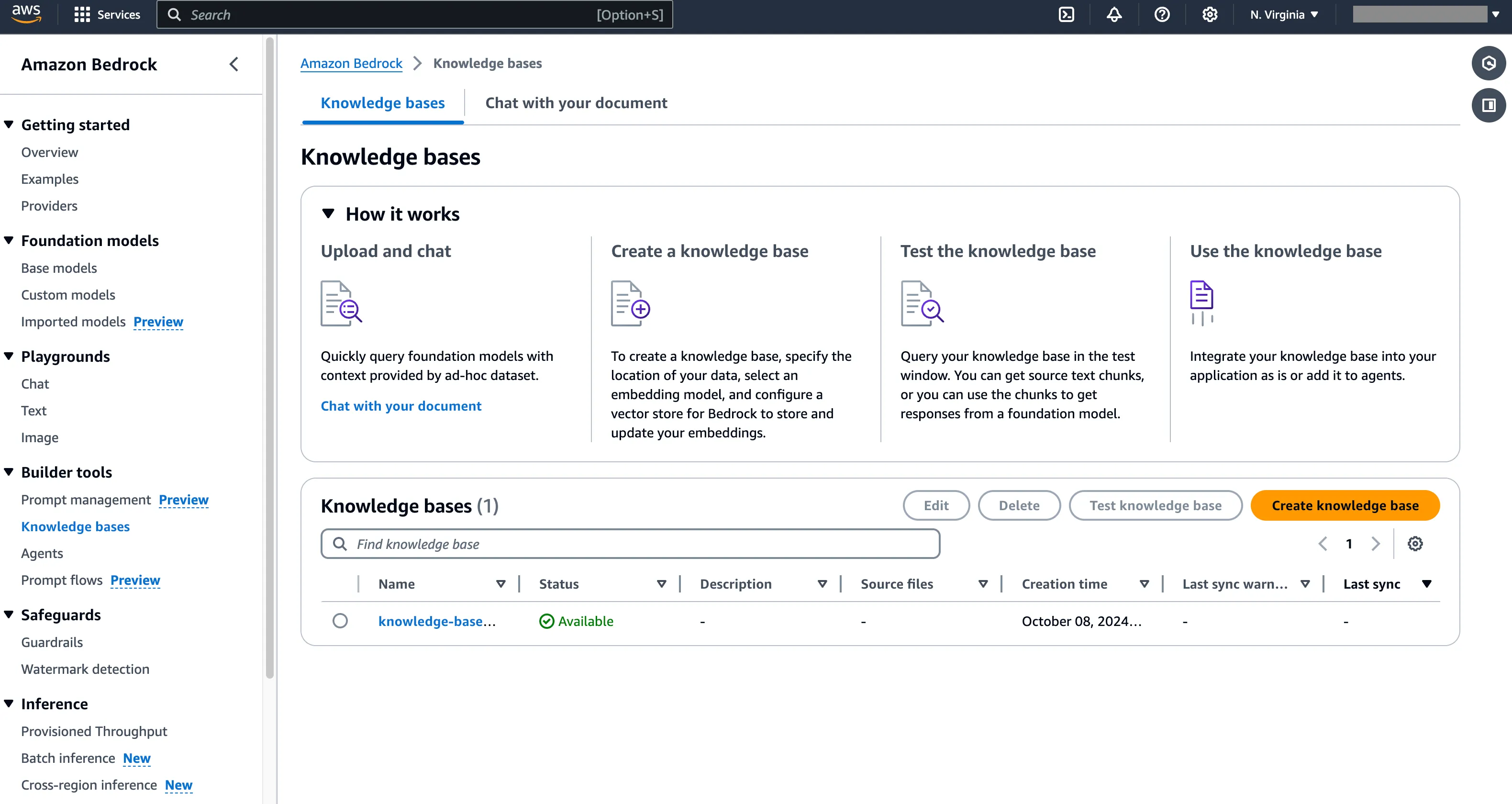Viewport: 1512px width, 804px height.
Task: Collapse the How it works section
Action: coord(328,213)
